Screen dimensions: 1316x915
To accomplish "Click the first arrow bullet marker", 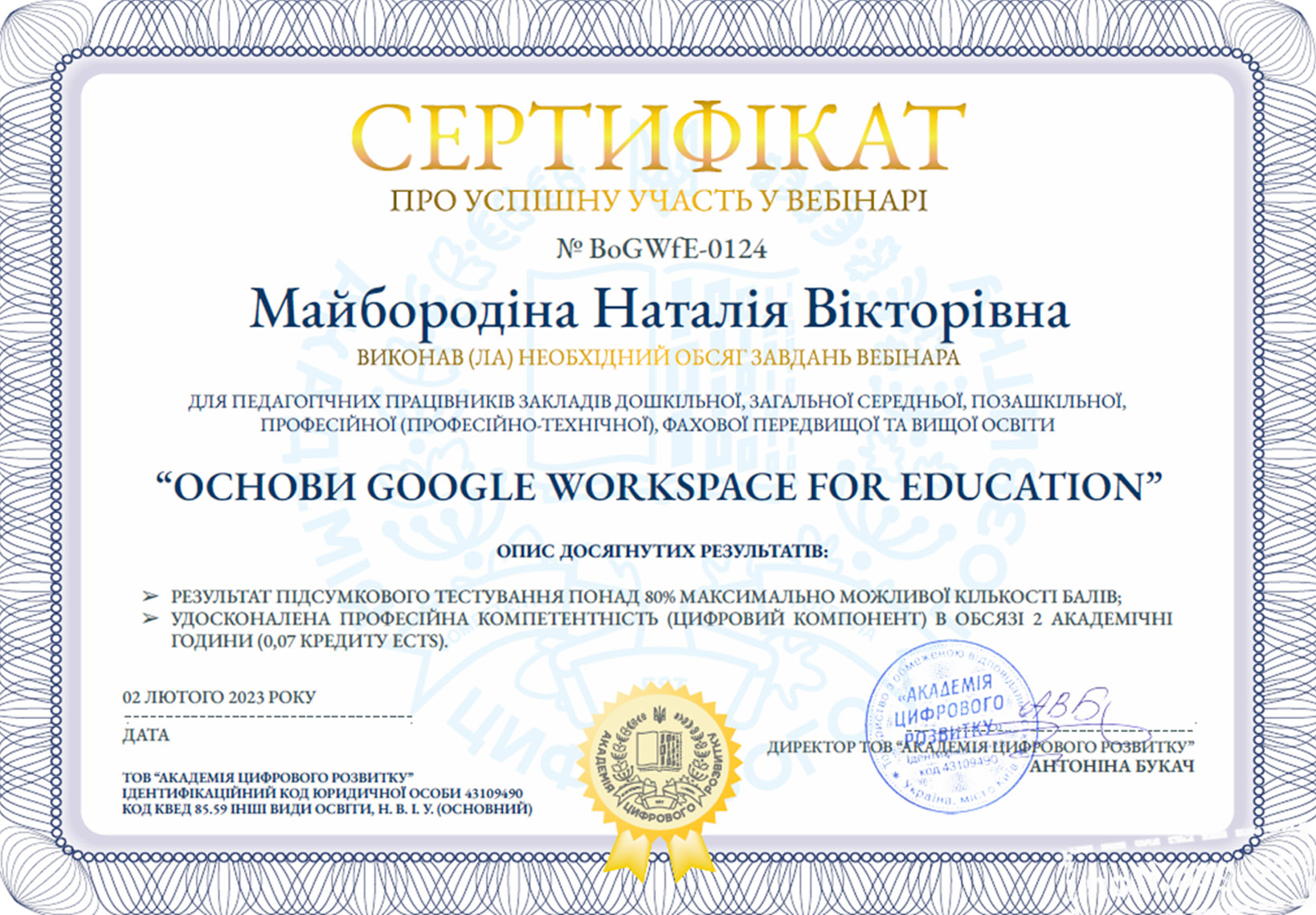I will pos(150,597).
